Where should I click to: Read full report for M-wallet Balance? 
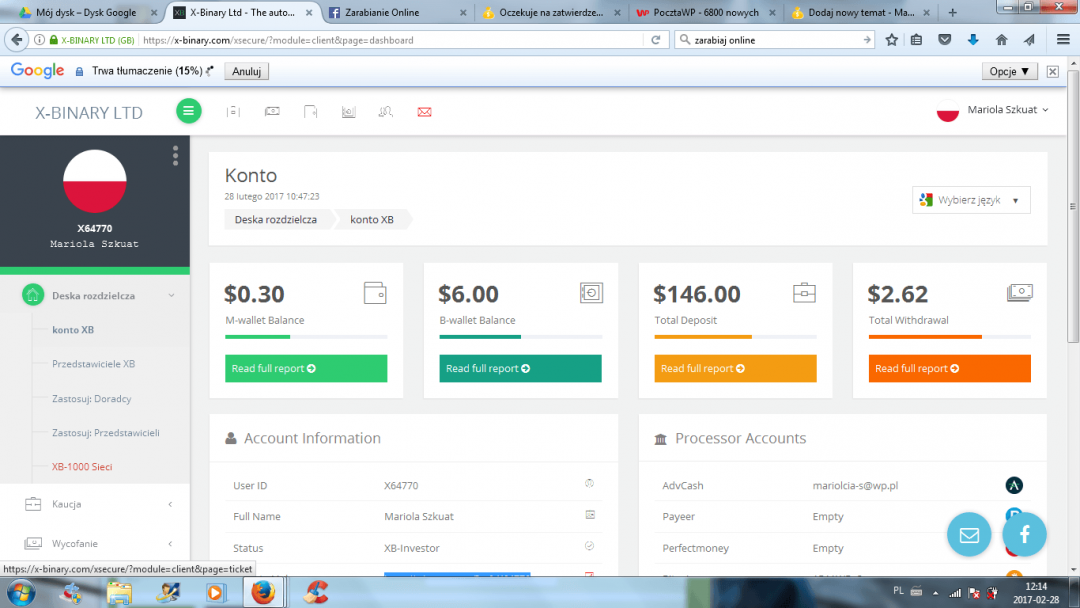305,368
